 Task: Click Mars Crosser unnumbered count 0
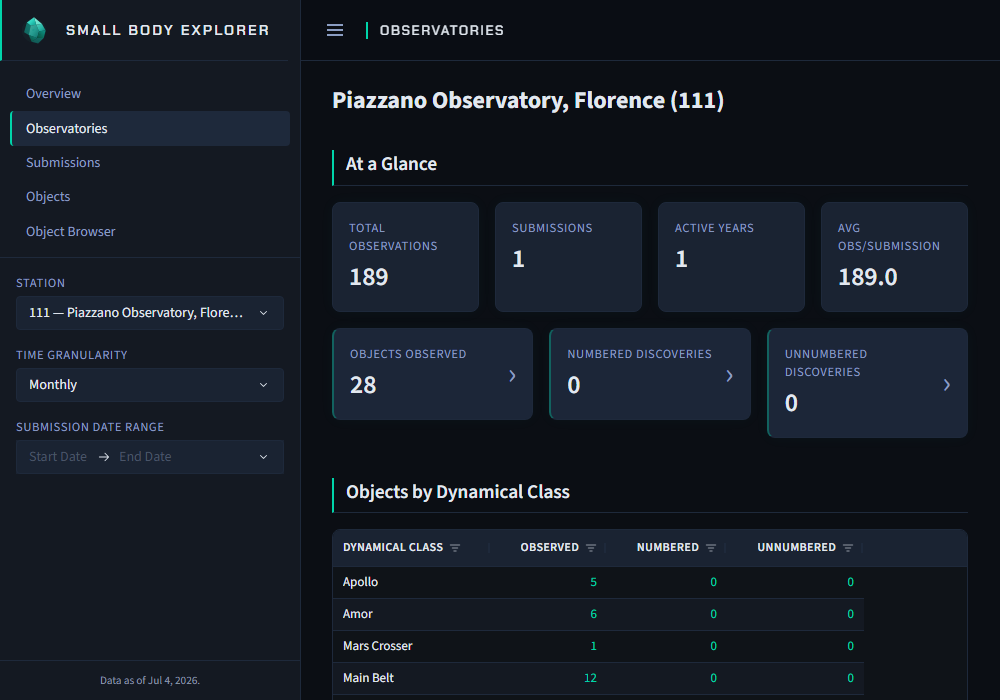850,646
